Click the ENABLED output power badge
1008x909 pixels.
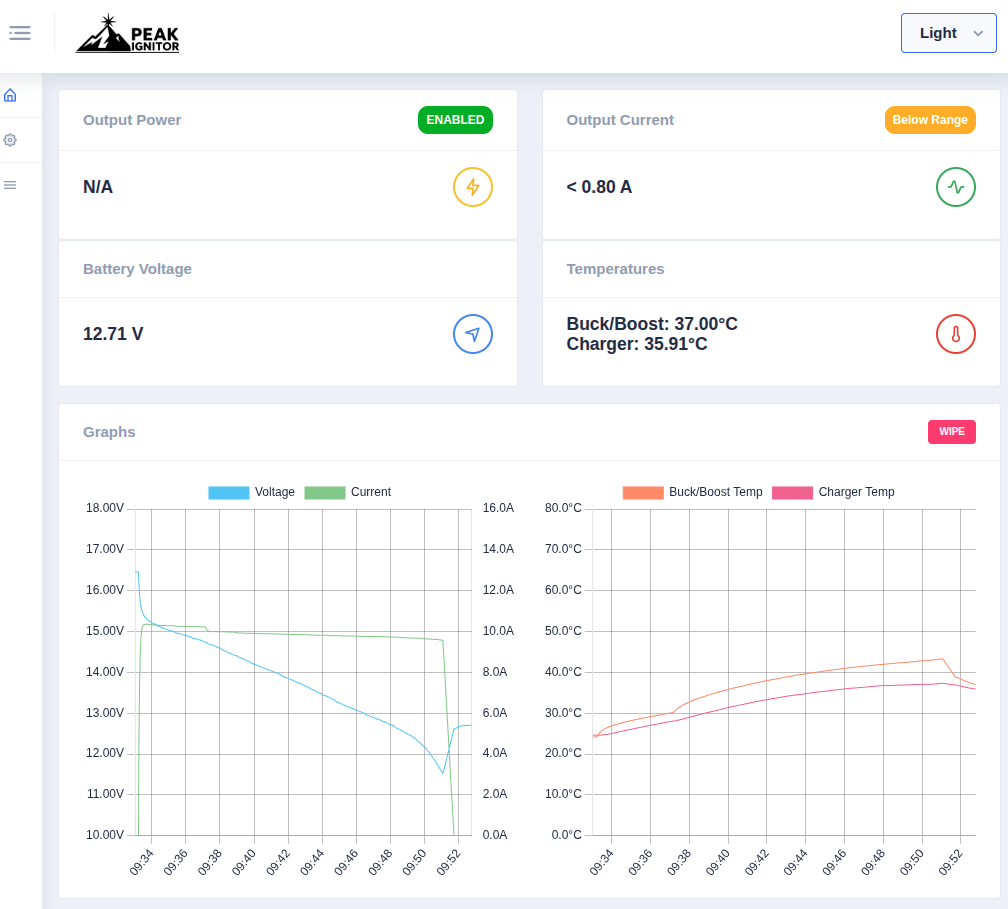pos(455,120)
